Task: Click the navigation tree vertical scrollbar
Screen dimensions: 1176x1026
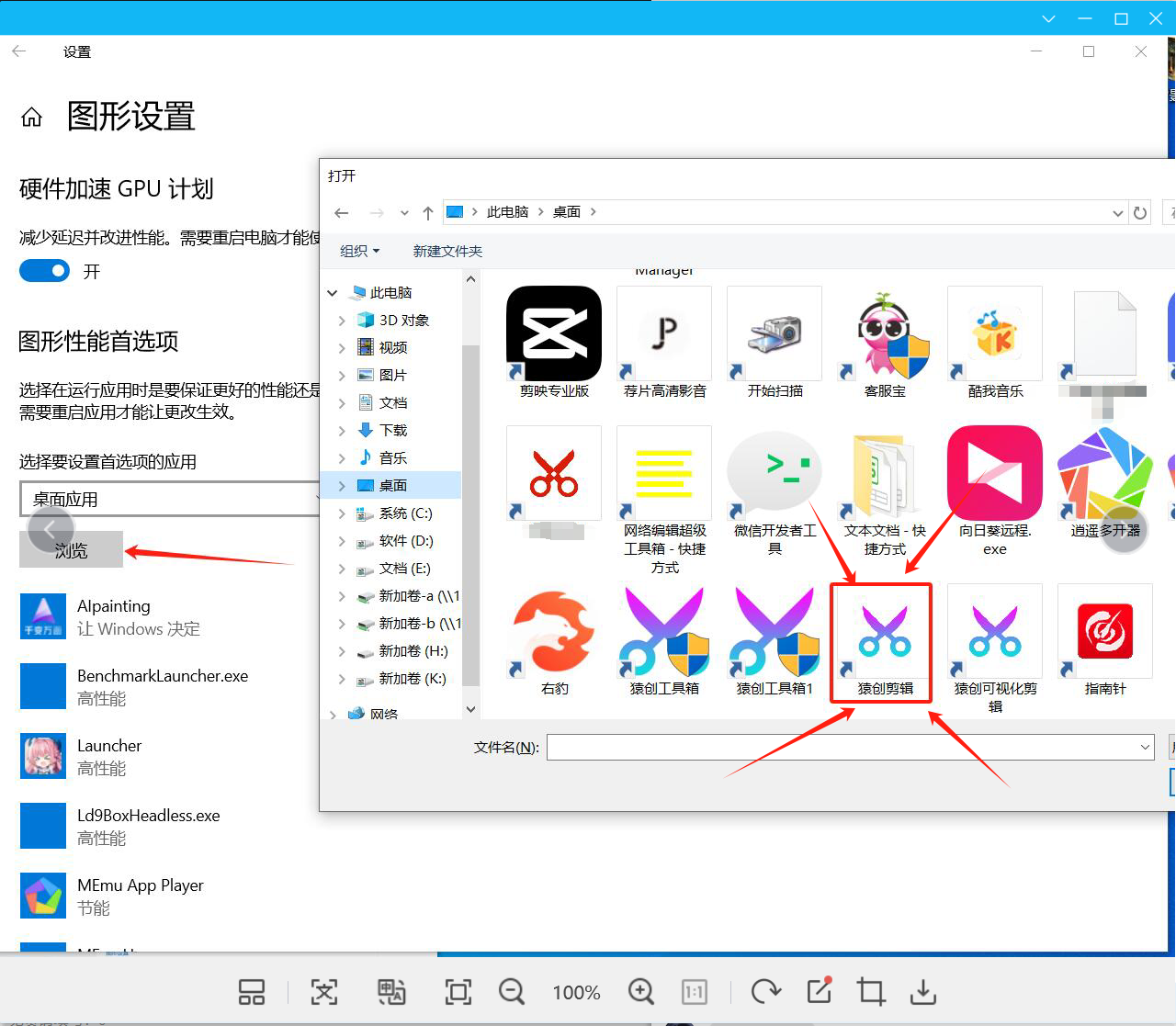Action: pos(470,514)
